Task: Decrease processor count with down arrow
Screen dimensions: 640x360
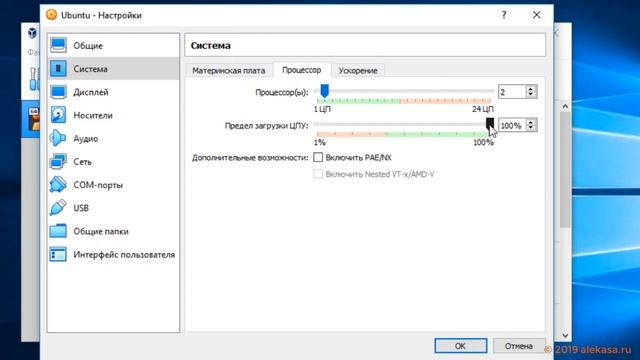Action: click(531, 95)
